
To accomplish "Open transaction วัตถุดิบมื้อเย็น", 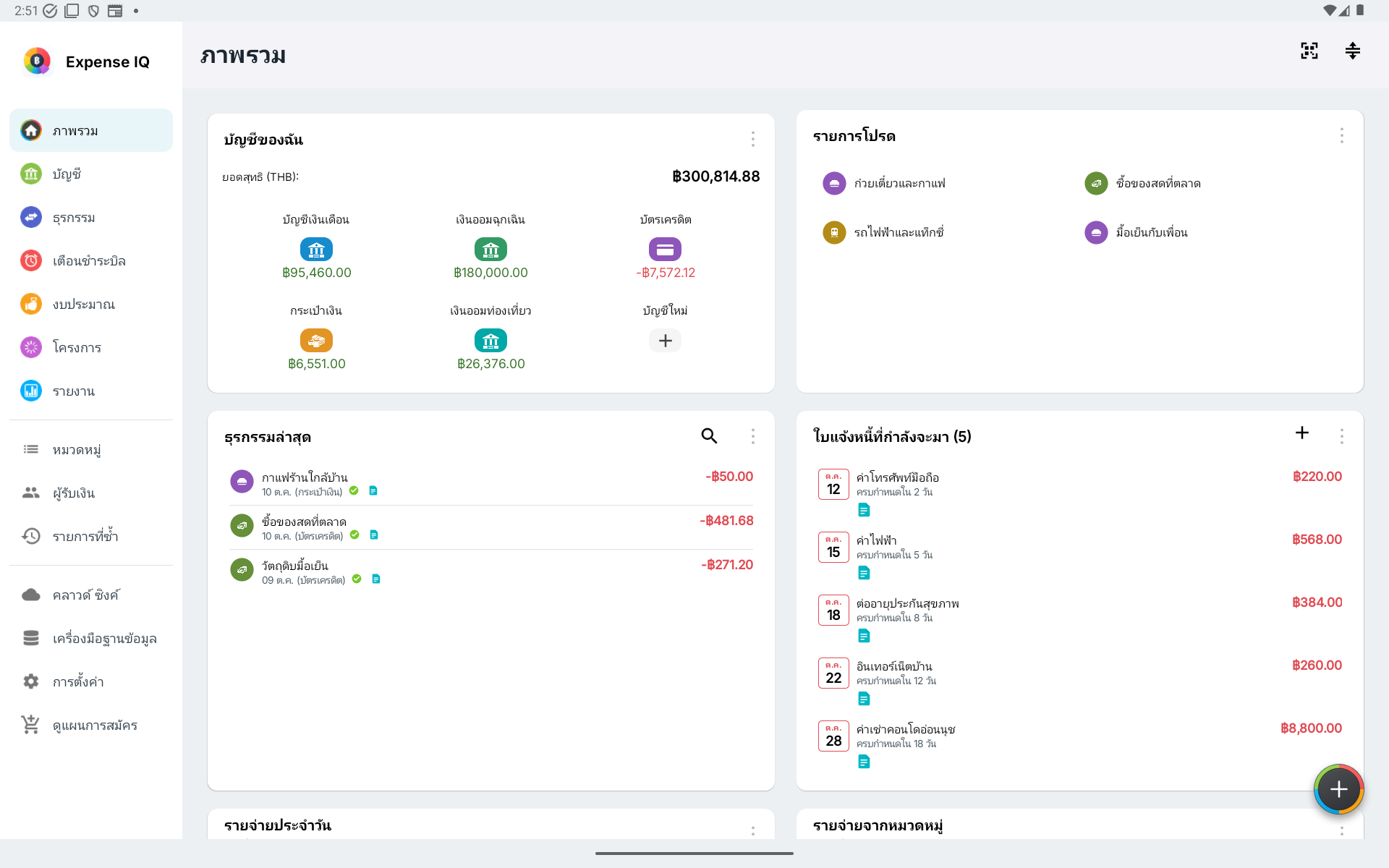I will coord(491,571).
